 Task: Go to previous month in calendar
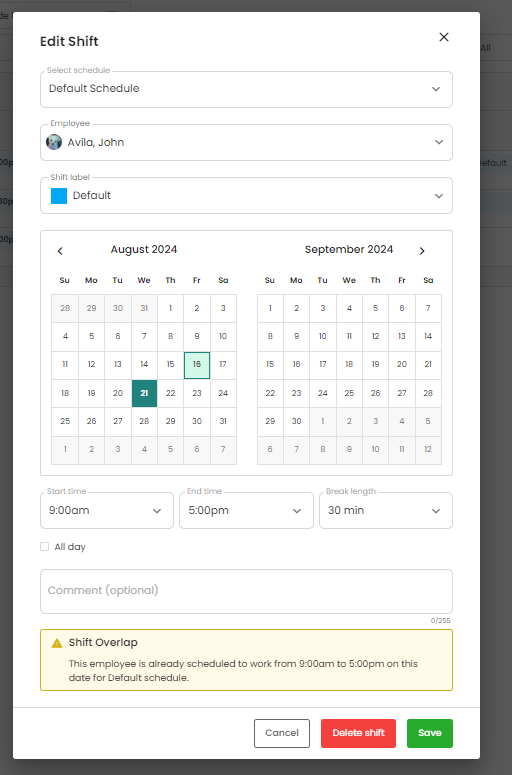60,251
